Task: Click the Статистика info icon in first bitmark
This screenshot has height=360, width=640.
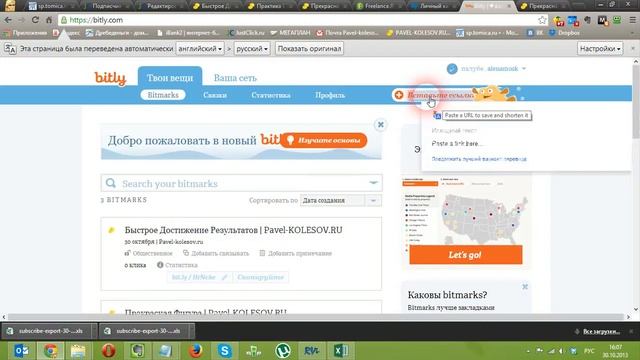Action: click(x=160, y=265)
